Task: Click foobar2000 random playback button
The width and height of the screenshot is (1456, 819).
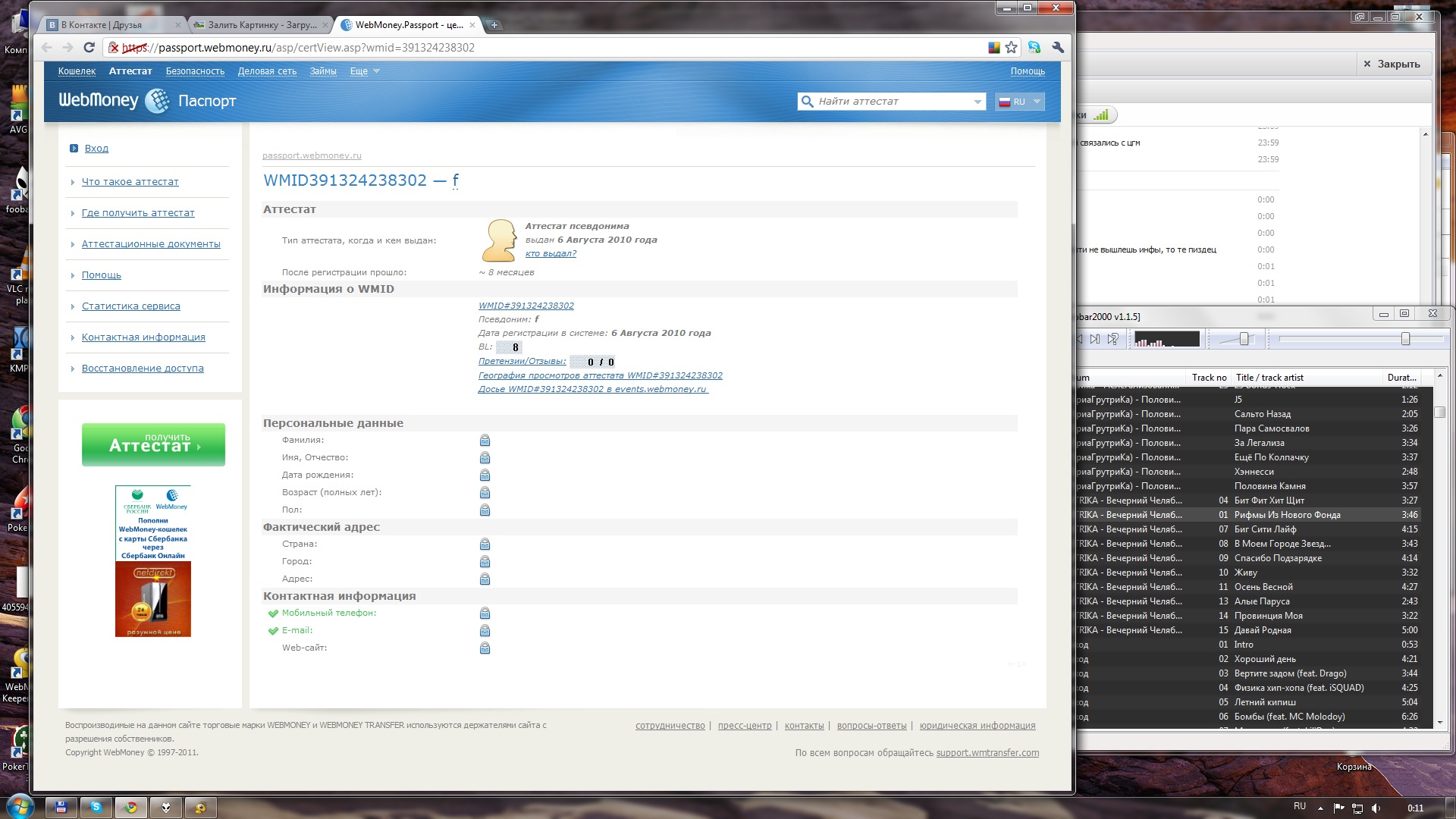Action: coord(1112,339)
